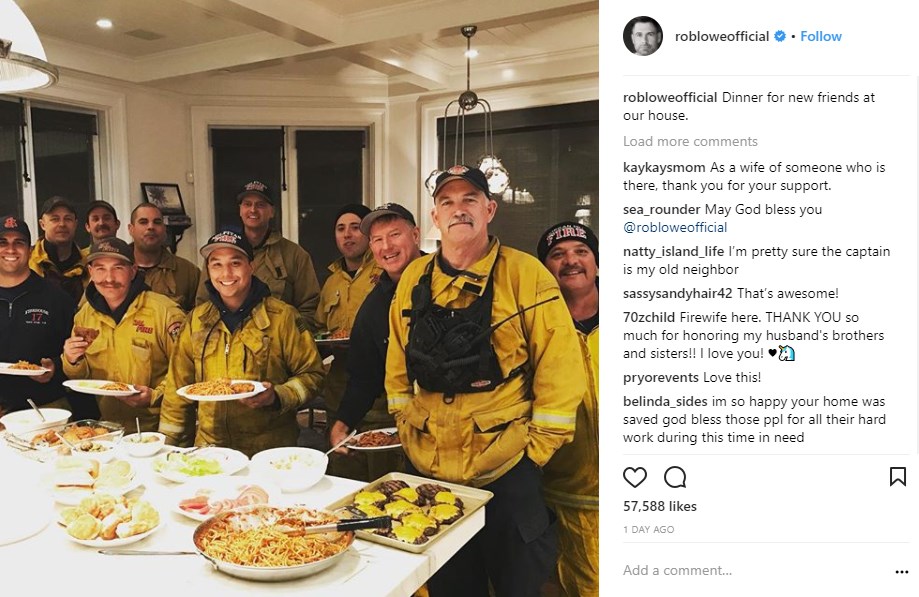
Task: Click the verified badge next to robloweofficial
Action: coord(780,36)
